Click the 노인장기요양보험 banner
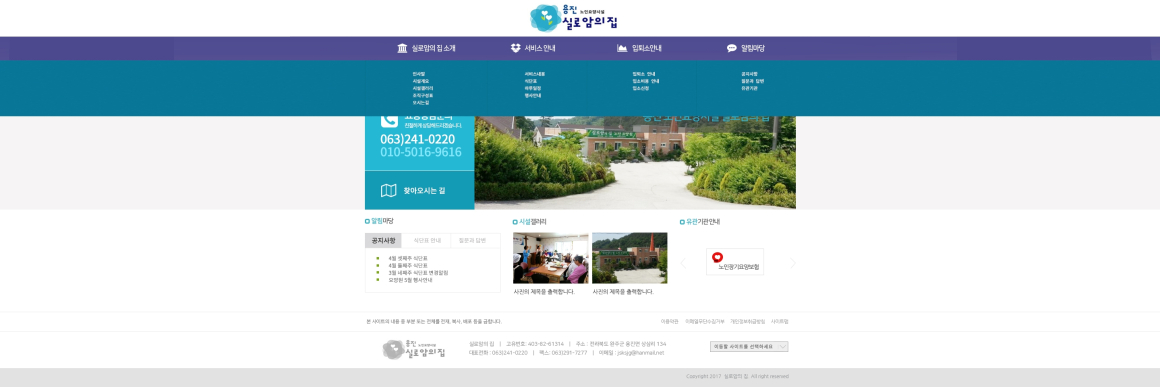Viewport: 1160px width, 387px height. [735, 262]
